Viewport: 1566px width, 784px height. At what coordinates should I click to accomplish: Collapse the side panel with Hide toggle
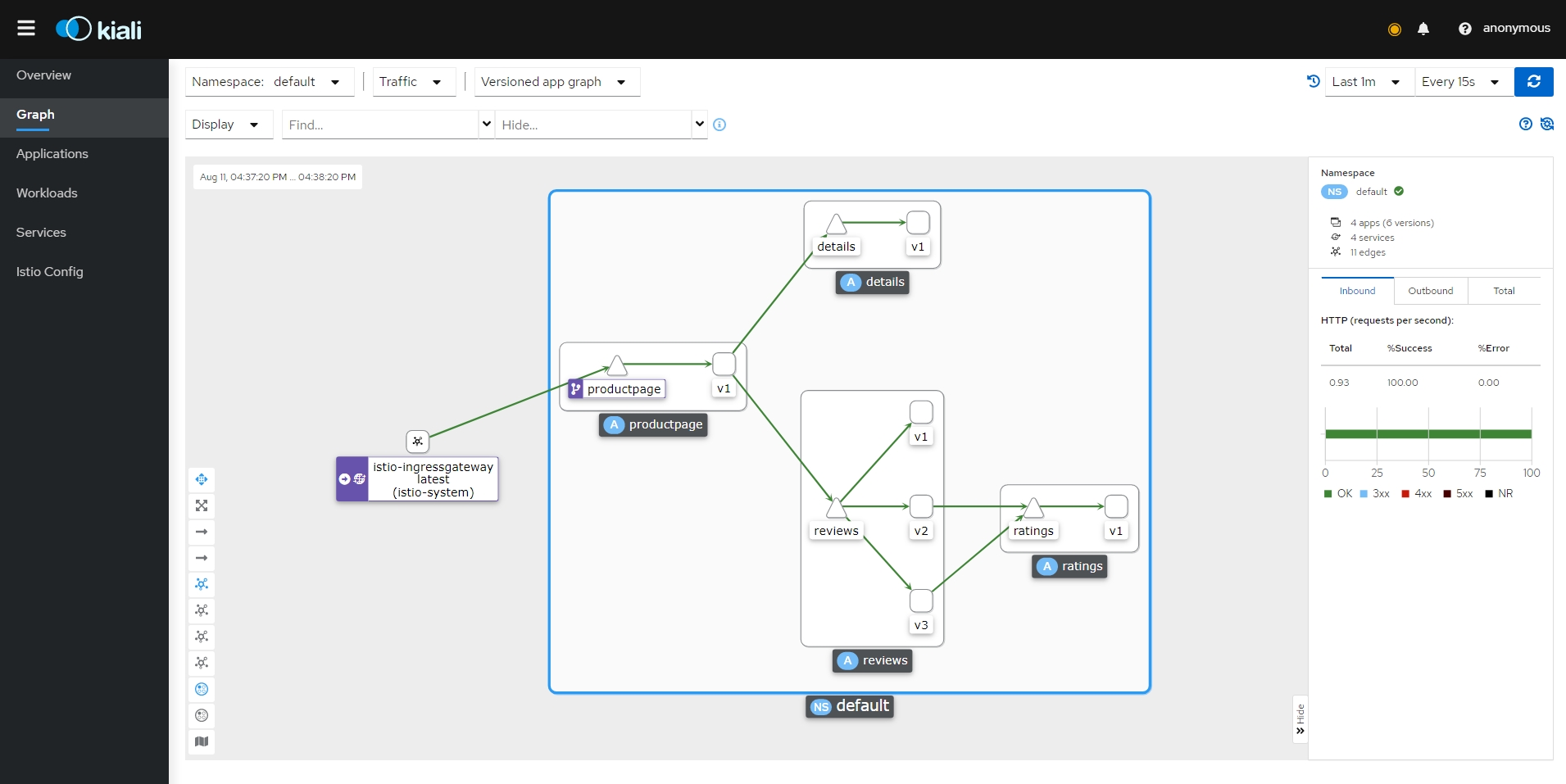pyautogui.click(x=1300, y=719)
